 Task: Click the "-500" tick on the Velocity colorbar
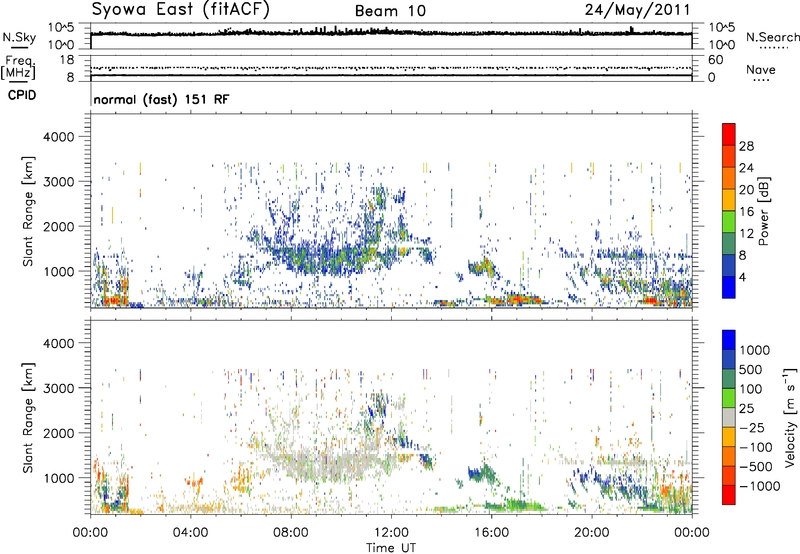[756, 466]
